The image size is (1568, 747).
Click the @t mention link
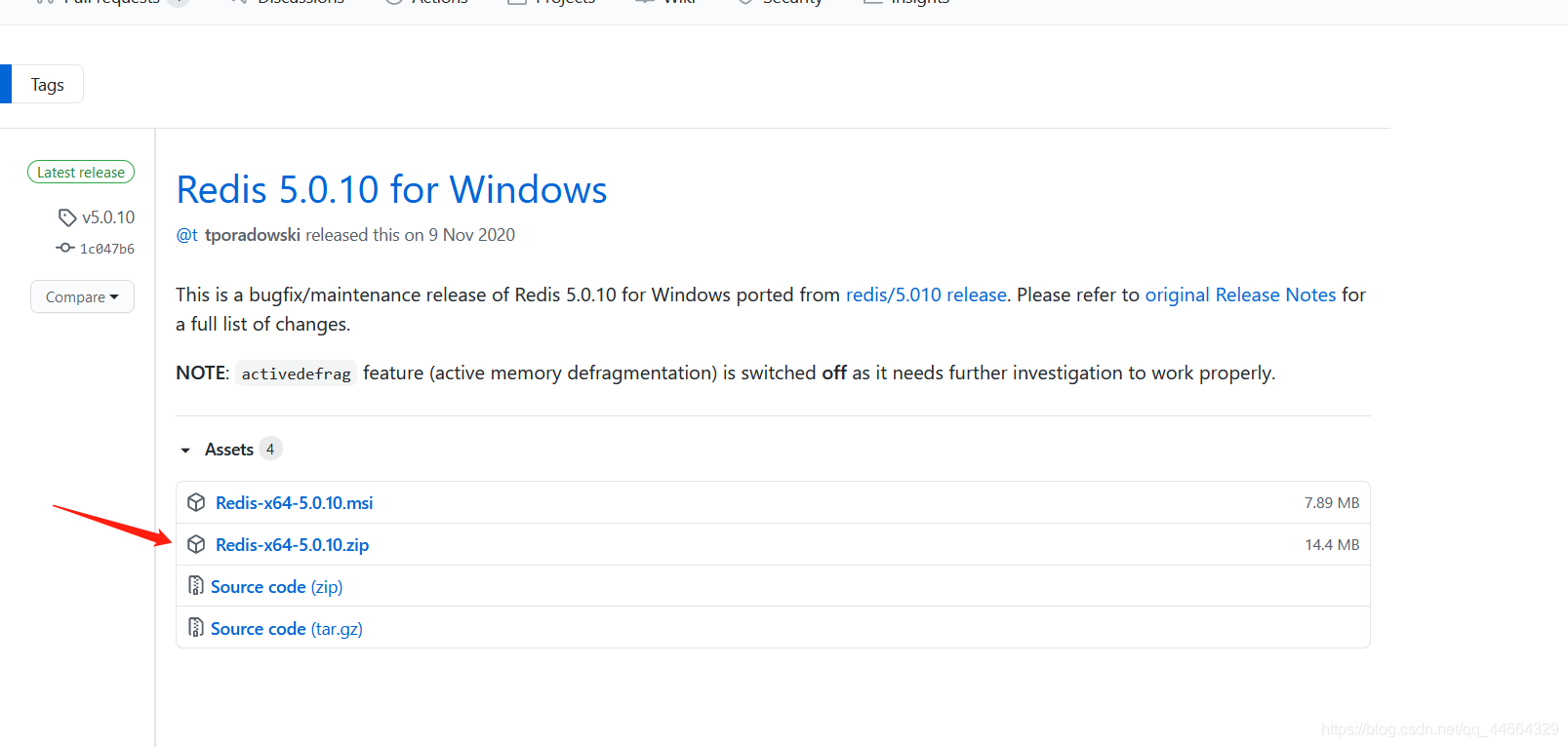tap(186, 235)
